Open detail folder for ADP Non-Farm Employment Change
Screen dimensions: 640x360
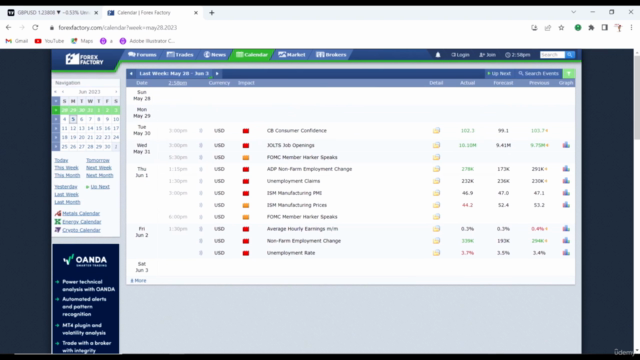pos(436,169)
